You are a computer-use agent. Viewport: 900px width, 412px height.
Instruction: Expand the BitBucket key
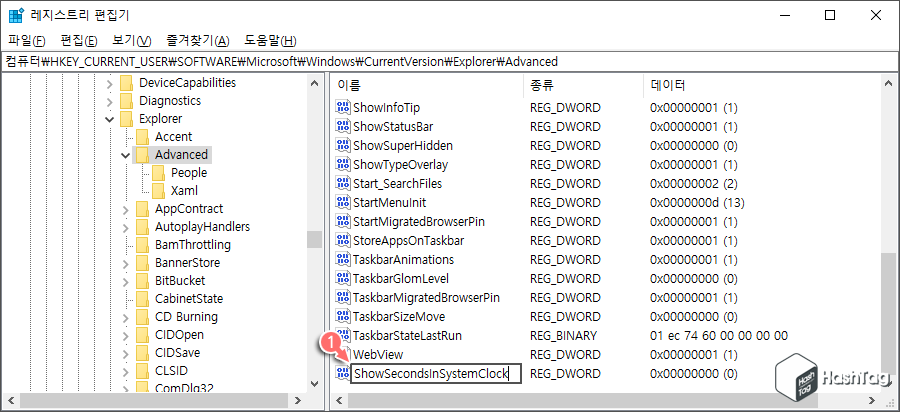125,281
